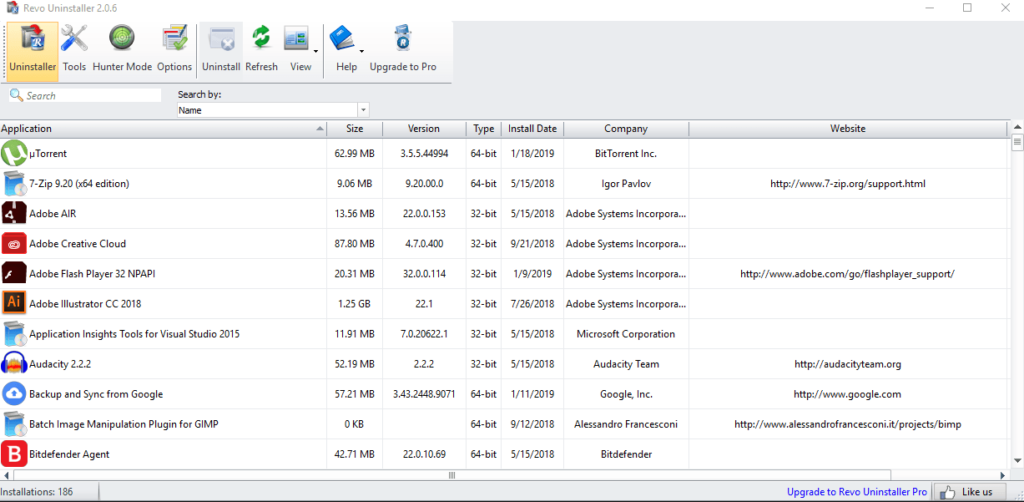Sort by the Install Date column header
The height and width of the screenshot is (502, 1024).
(x=532, y=129)
